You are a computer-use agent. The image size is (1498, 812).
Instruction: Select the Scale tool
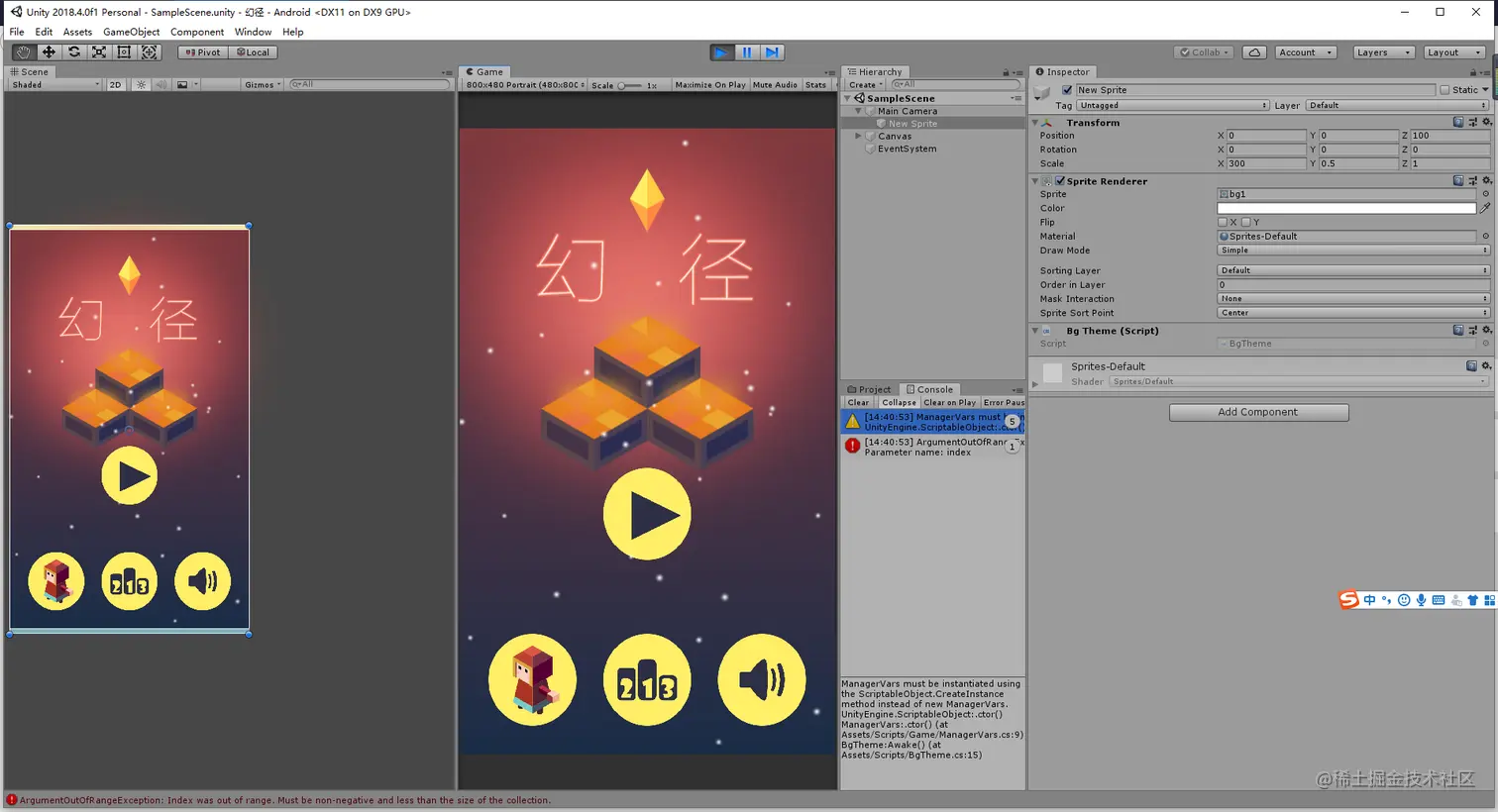[99, 52]
